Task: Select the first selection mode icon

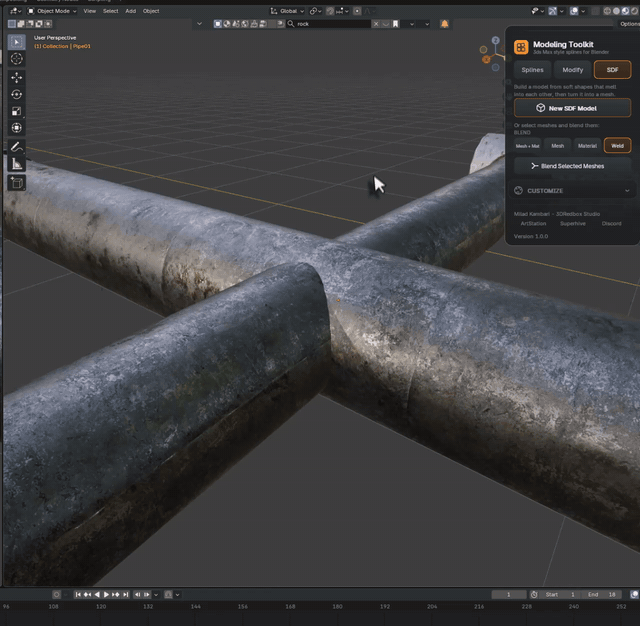Action: [x=12, y=24]
